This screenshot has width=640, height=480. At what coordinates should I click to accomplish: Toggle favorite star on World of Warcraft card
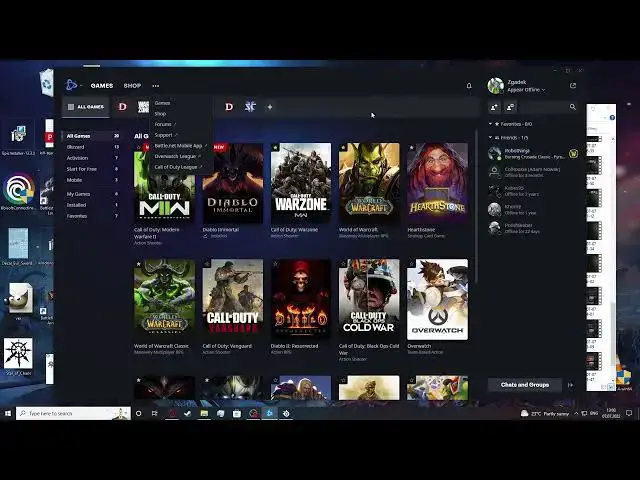[344, 147]
